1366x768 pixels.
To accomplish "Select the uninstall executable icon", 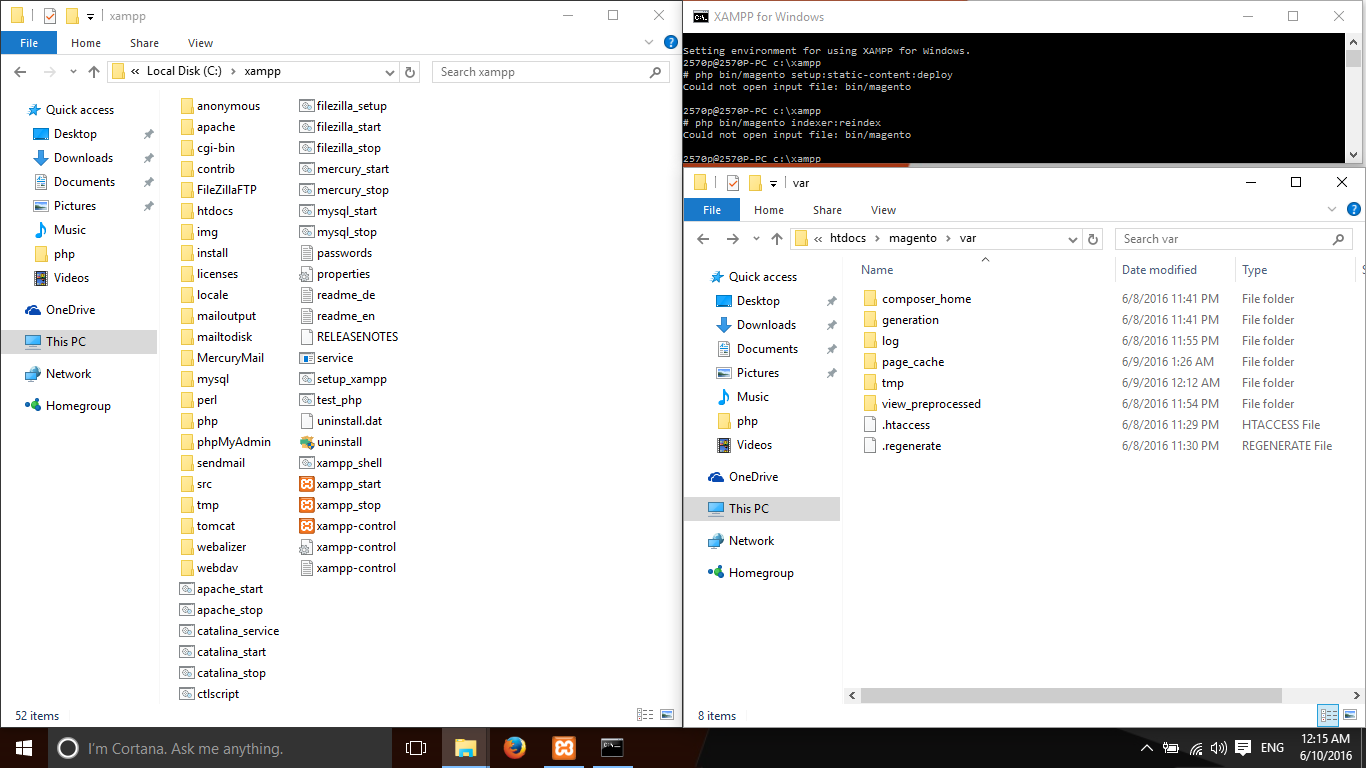I will 308,442.
